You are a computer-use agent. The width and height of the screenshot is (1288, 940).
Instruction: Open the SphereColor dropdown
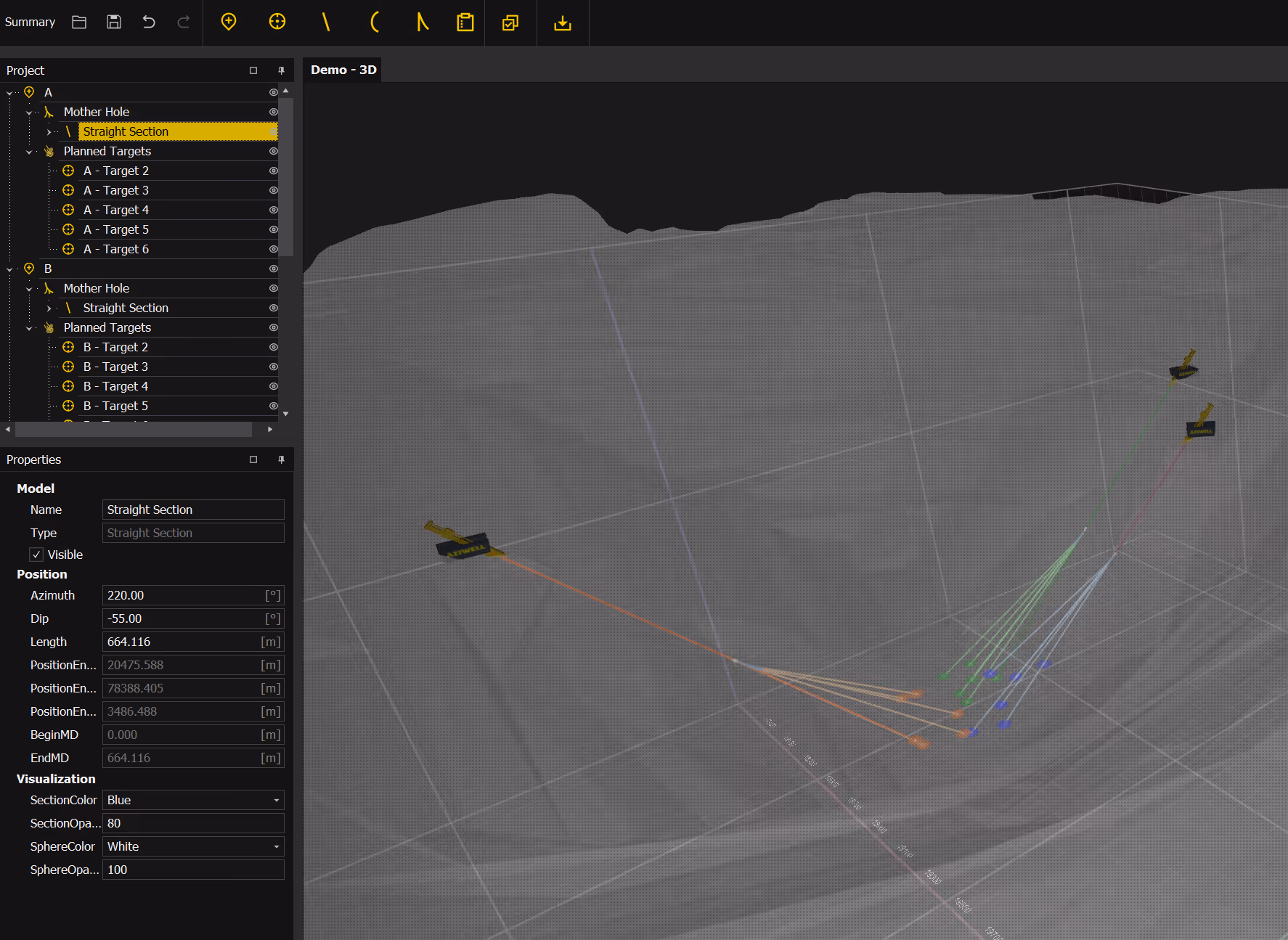pyautogui.click(x=276, y=846)
